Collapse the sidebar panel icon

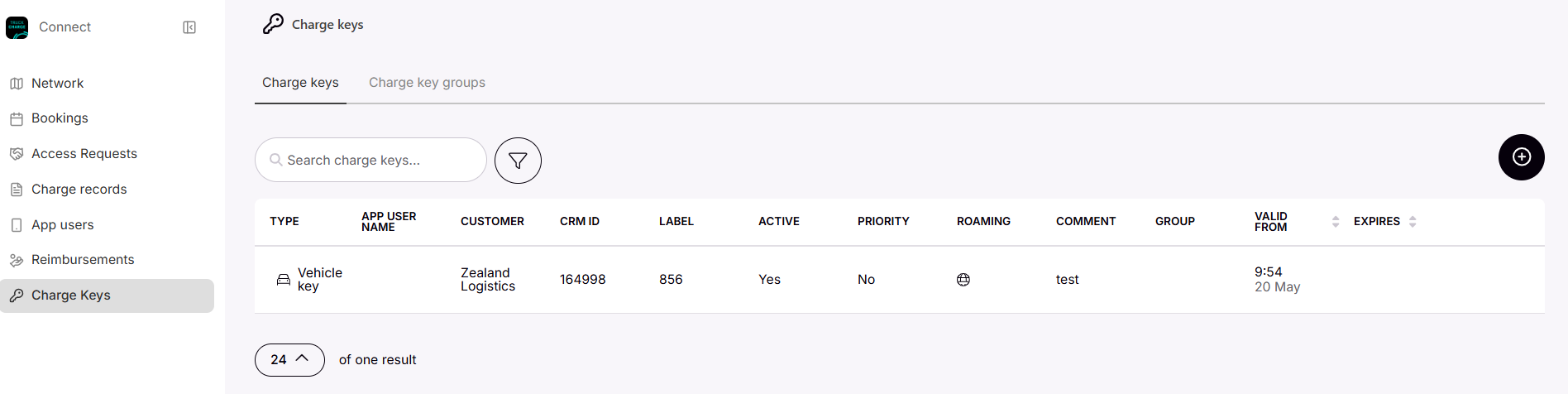[189, 27]
